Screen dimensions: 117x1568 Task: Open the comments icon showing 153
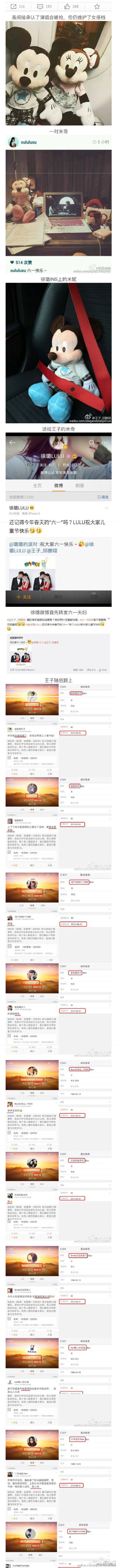coord(41,6)
